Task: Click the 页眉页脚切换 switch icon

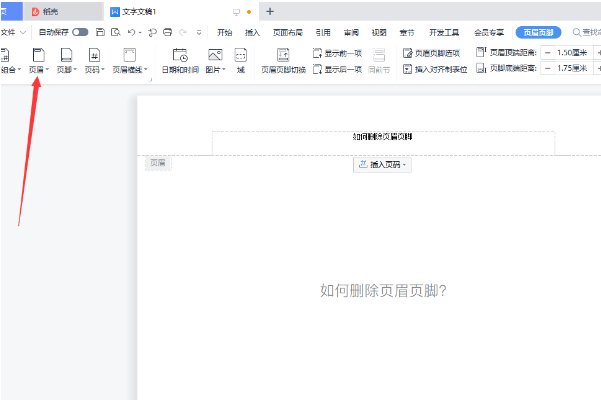Action: (283, 55)
